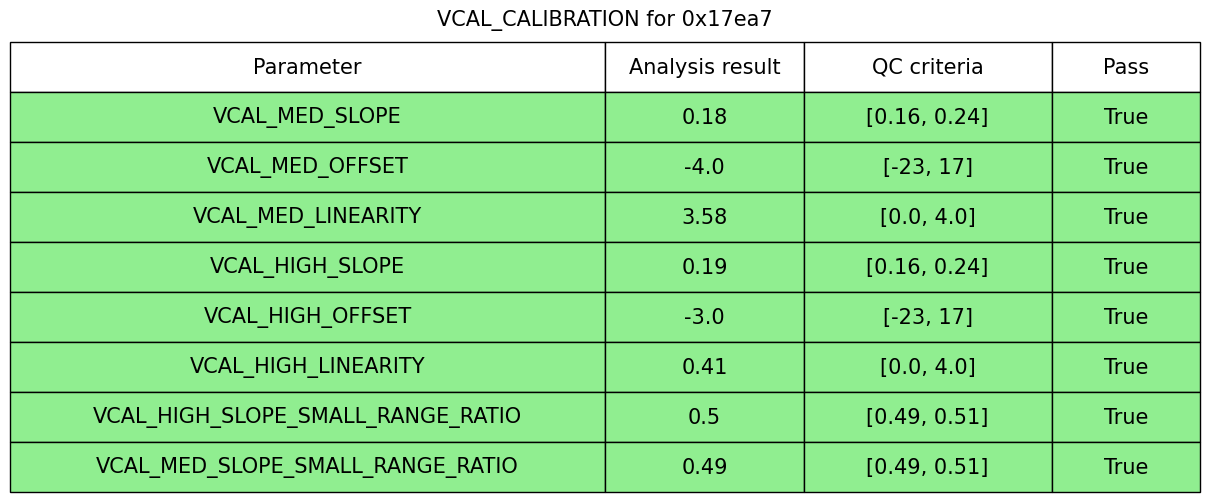Click the Analysis result column header

[x=704, y=67]
